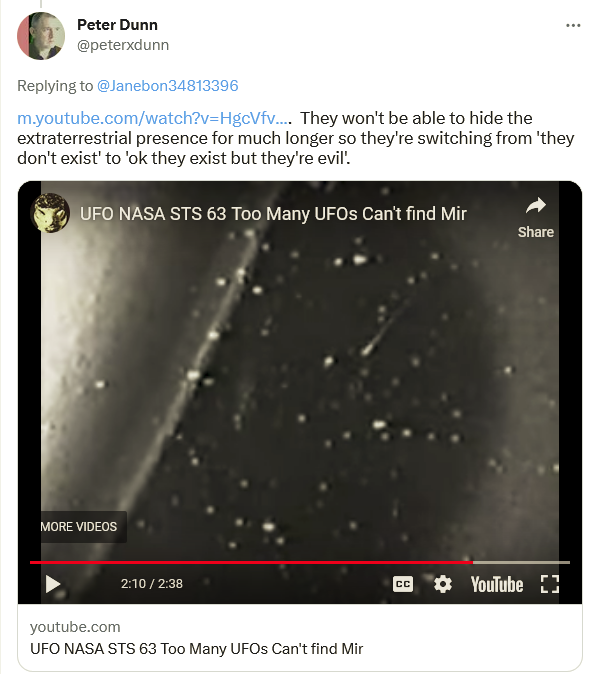
Task: Toggle closed captions CC button
Action: (x=403, y=584)
